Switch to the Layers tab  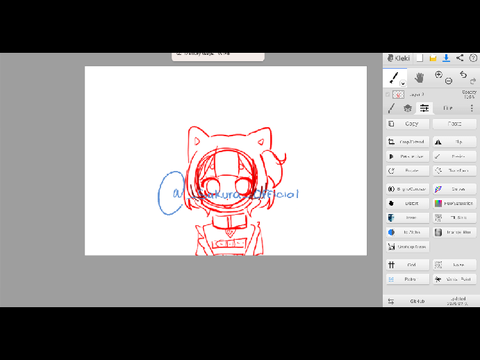coord(407,108)
